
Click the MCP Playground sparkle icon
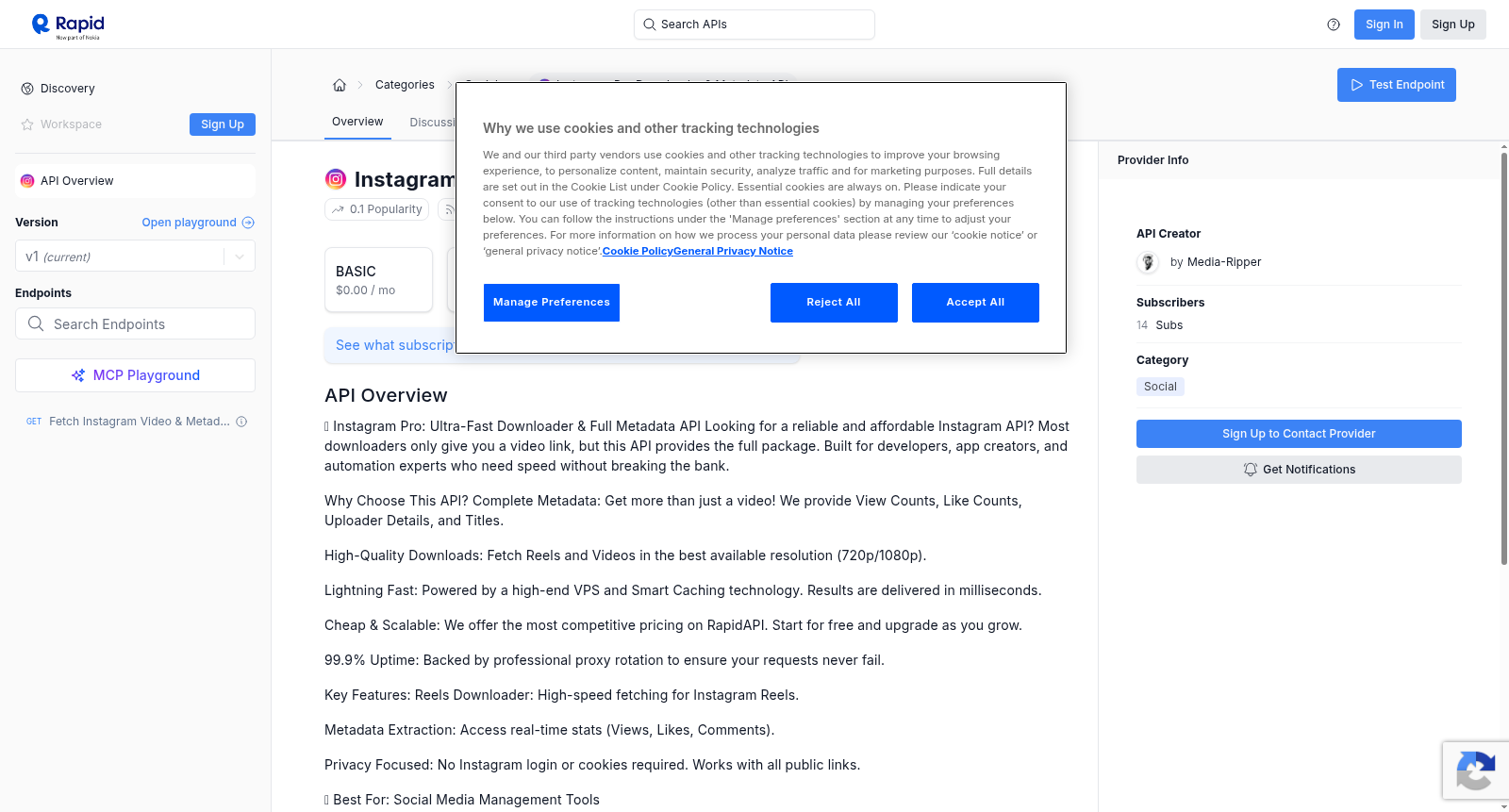[x=78, y=375]
